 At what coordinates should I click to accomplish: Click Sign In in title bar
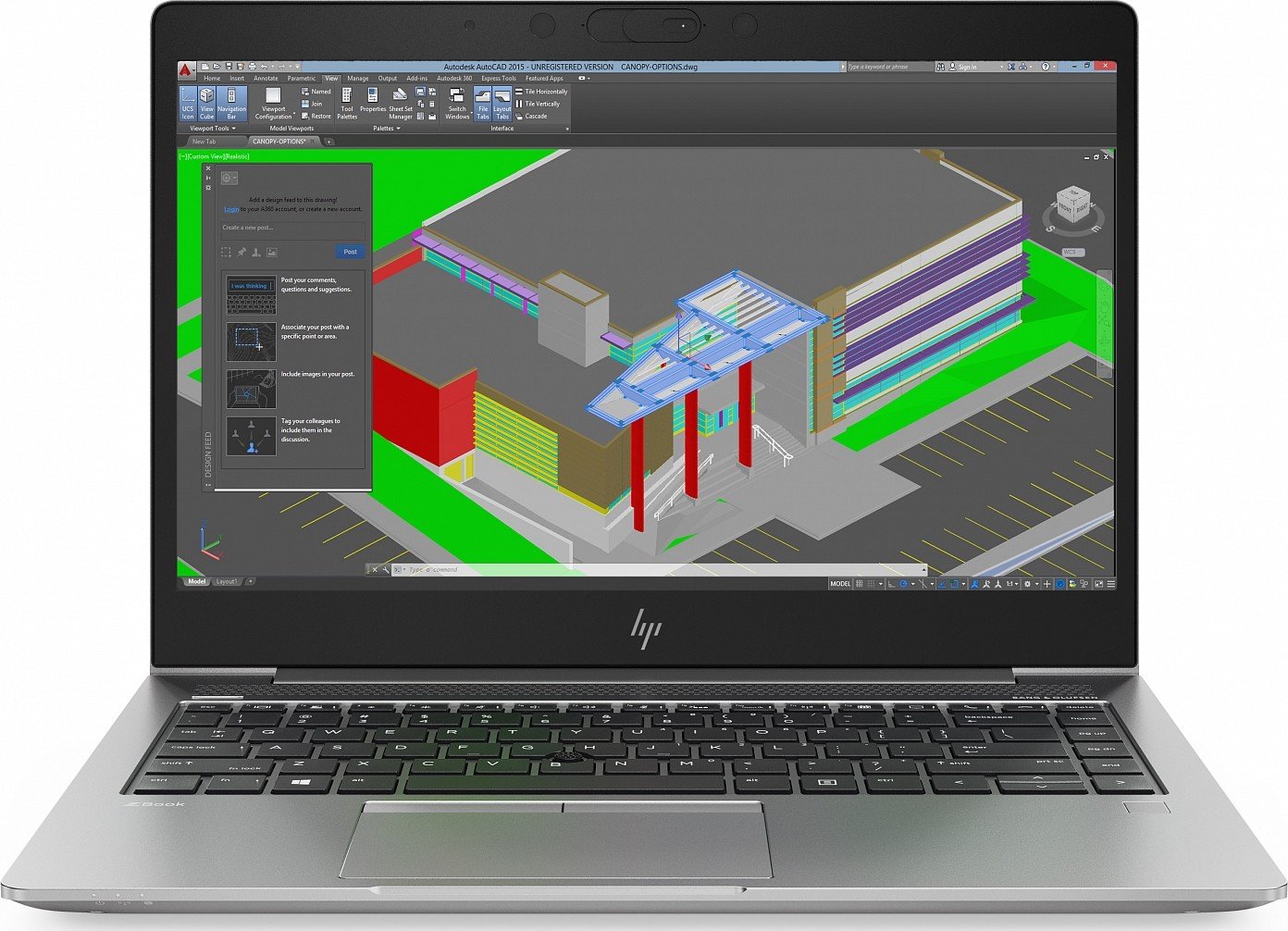[x=968, y=67]
